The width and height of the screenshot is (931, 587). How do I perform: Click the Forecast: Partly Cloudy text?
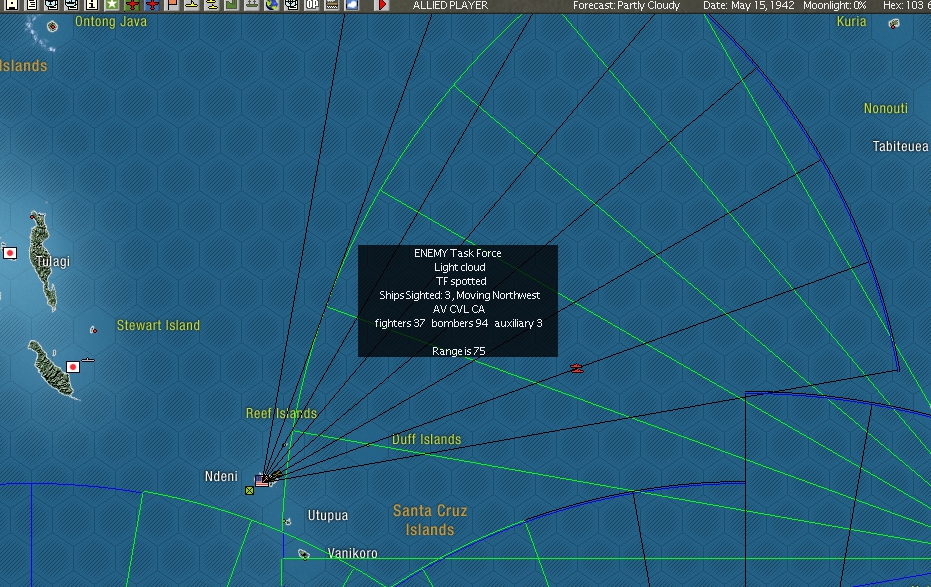pyautogui.click(x=626, y=5)
